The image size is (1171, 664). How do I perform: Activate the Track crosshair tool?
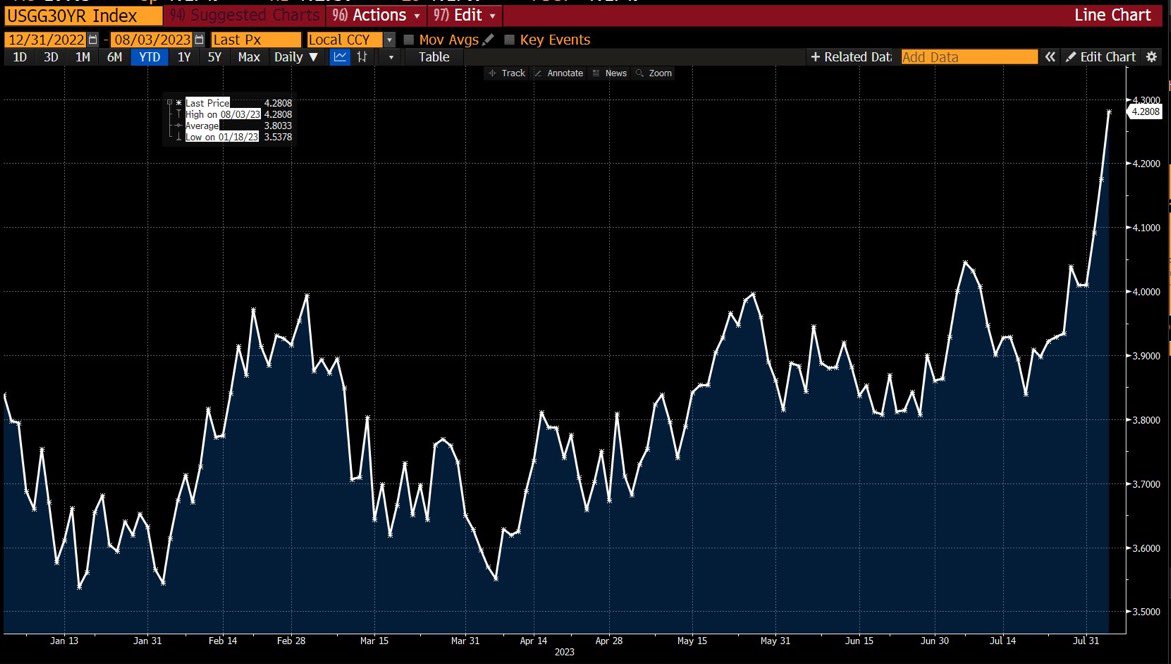click(507, 72)
